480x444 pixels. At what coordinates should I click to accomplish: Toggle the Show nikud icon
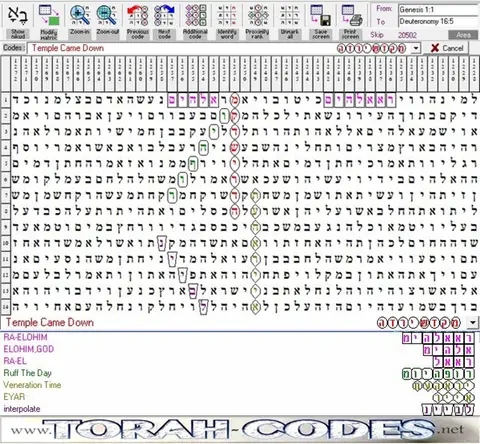pos(18,22)
